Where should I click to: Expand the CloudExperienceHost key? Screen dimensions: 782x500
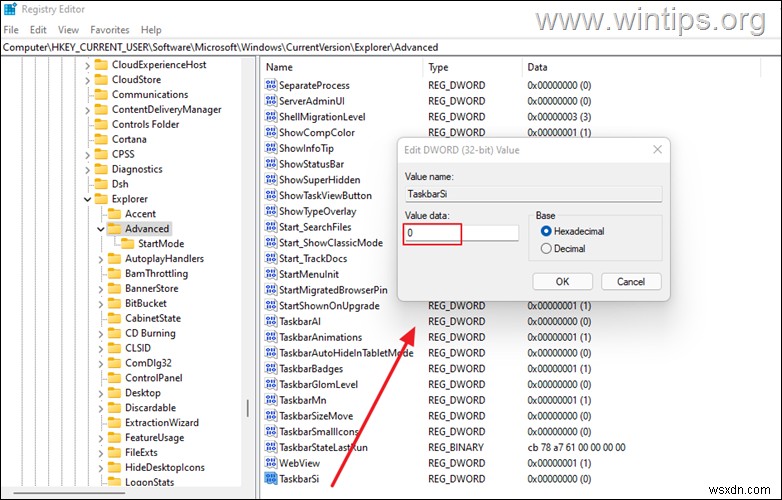tap(87, 65)
